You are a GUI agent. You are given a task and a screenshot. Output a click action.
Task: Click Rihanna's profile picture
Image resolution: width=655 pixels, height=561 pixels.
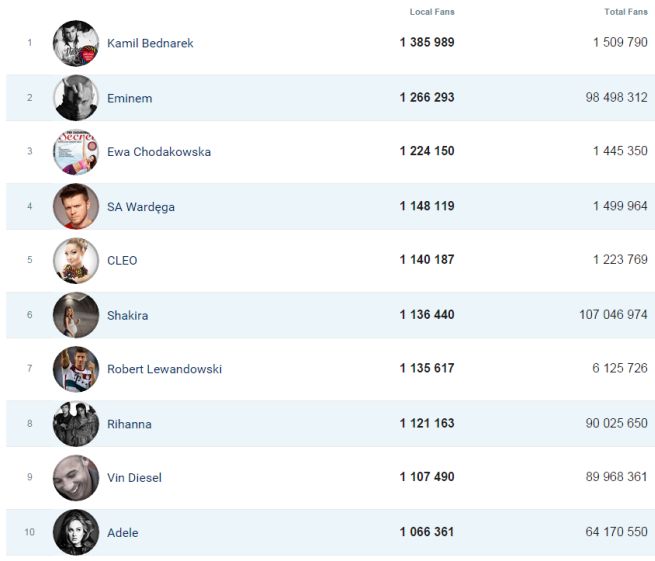pyautogui.click(x=76, y=424)
